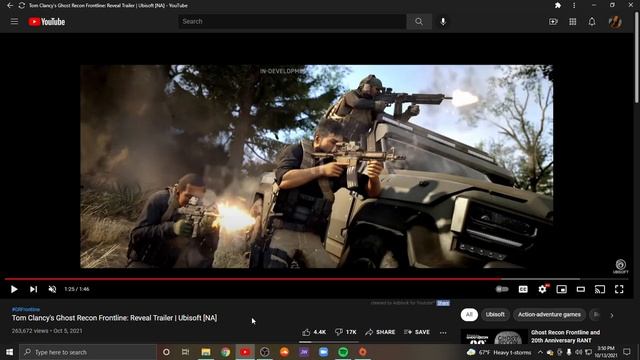The image size is (640, 360).
Task: Start voice search with the microphone
Action: click(443, 21)
